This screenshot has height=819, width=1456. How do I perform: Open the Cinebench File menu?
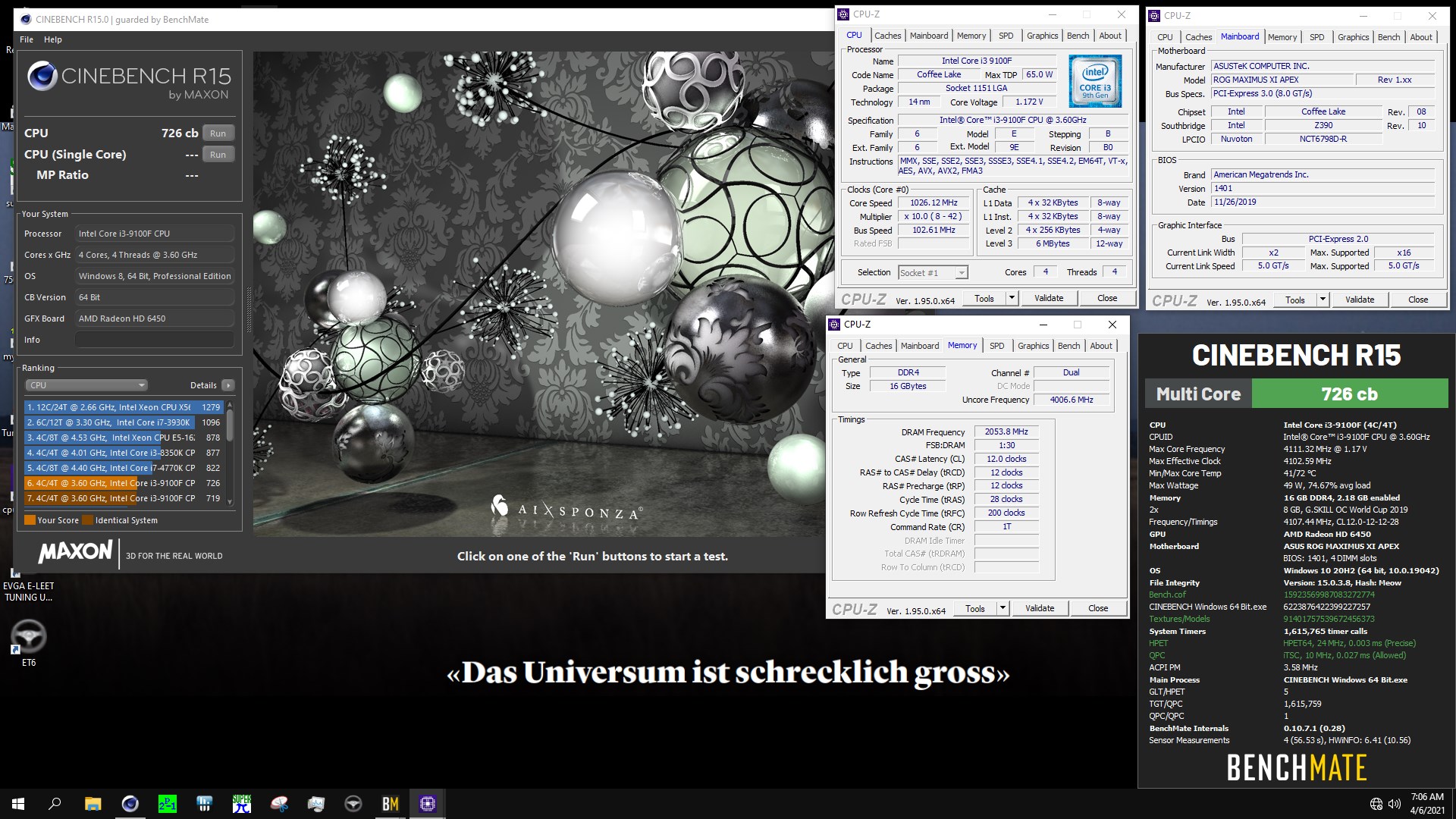pos(27,39)
